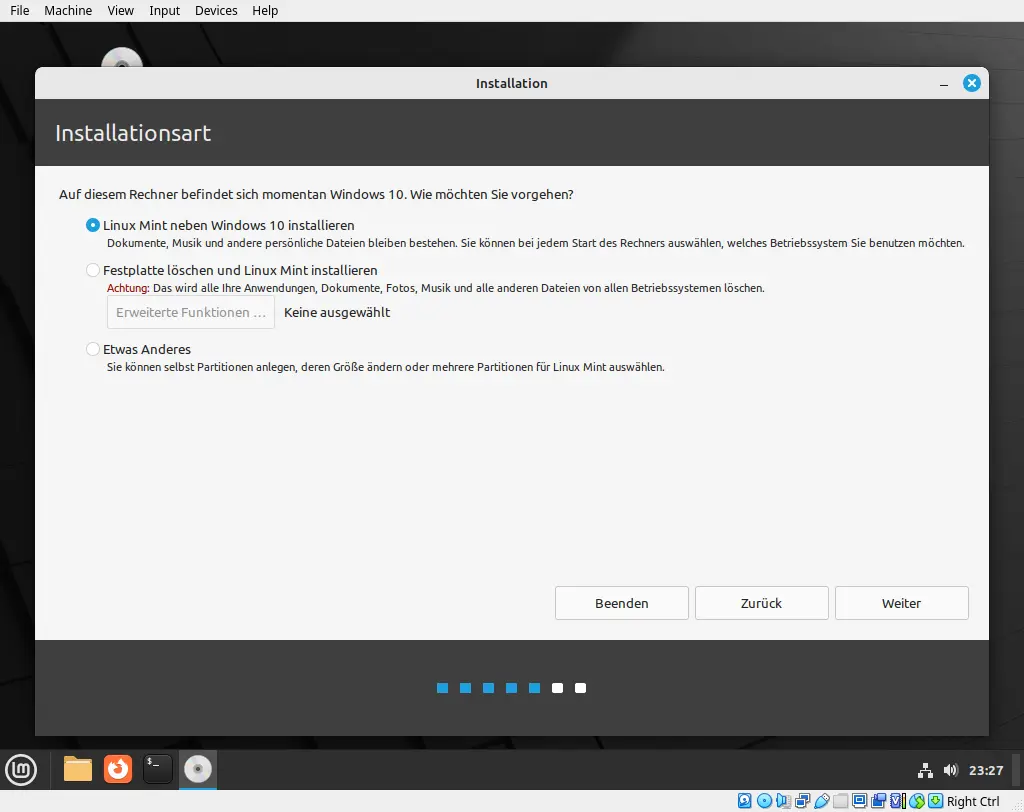Click the 23:27 clock in the Mint panel

point(985,770)
